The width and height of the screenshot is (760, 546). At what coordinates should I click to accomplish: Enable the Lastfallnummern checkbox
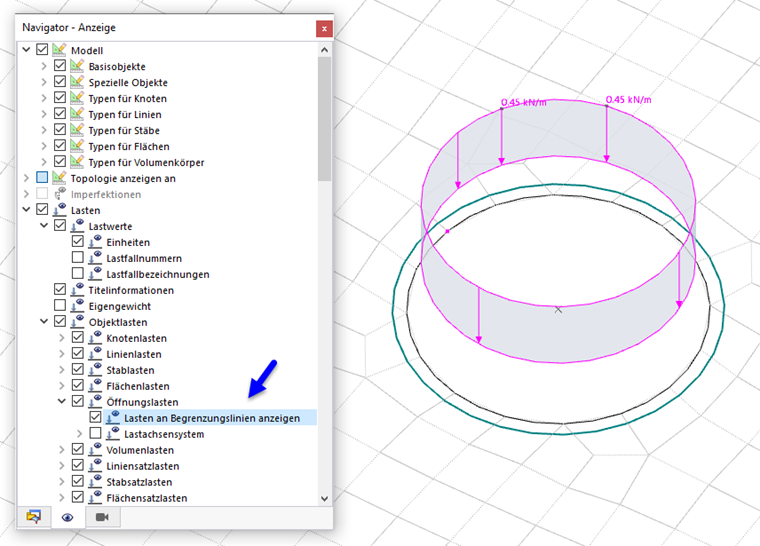(x=78, y=257)
